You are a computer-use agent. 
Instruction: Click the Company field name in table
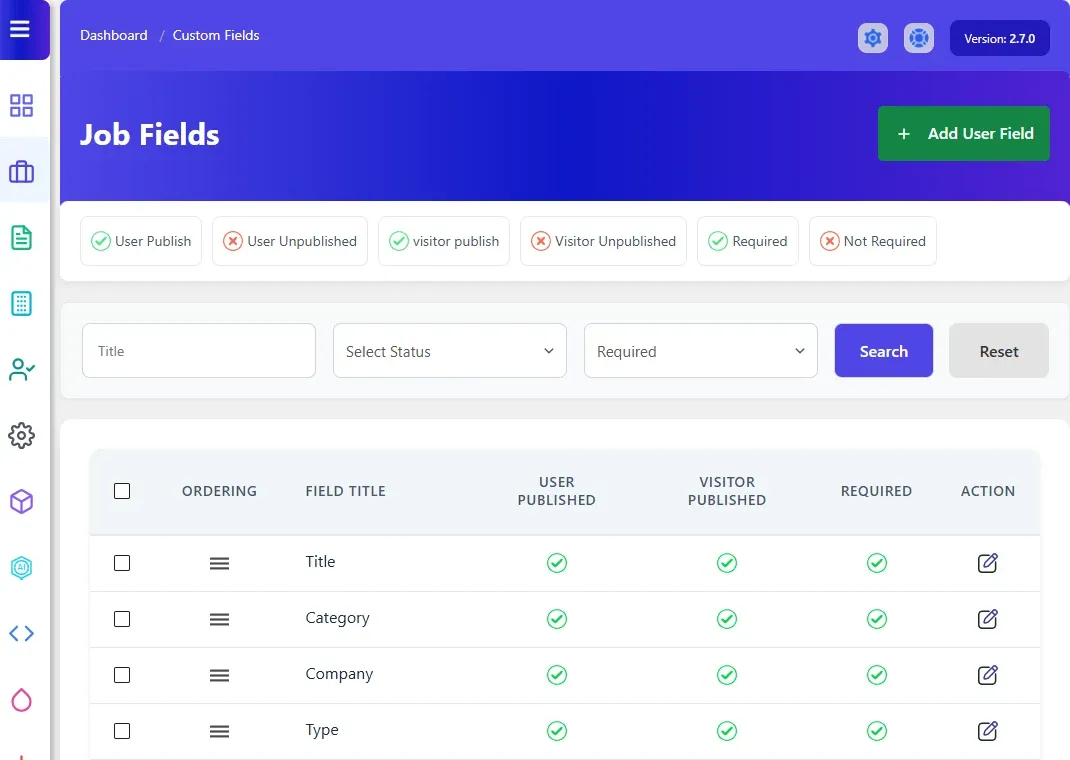(x=339, y=674)
